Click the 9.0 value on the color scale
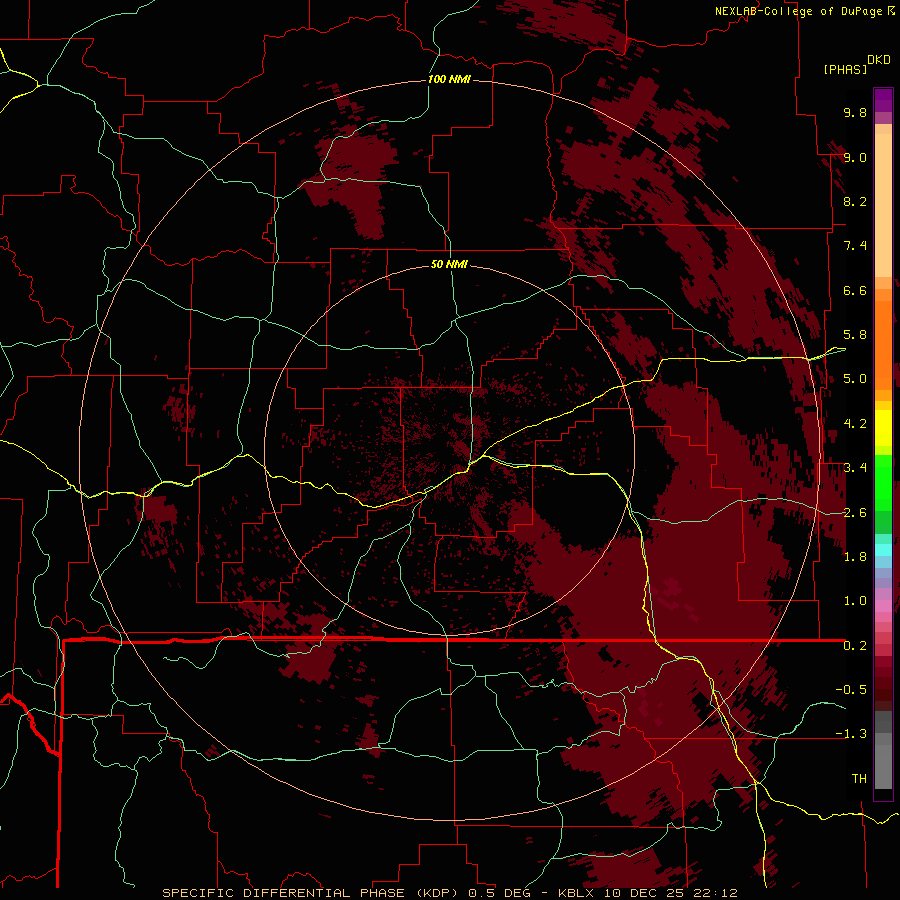Screen dimensions: 900x900 (x=855, y=157)
